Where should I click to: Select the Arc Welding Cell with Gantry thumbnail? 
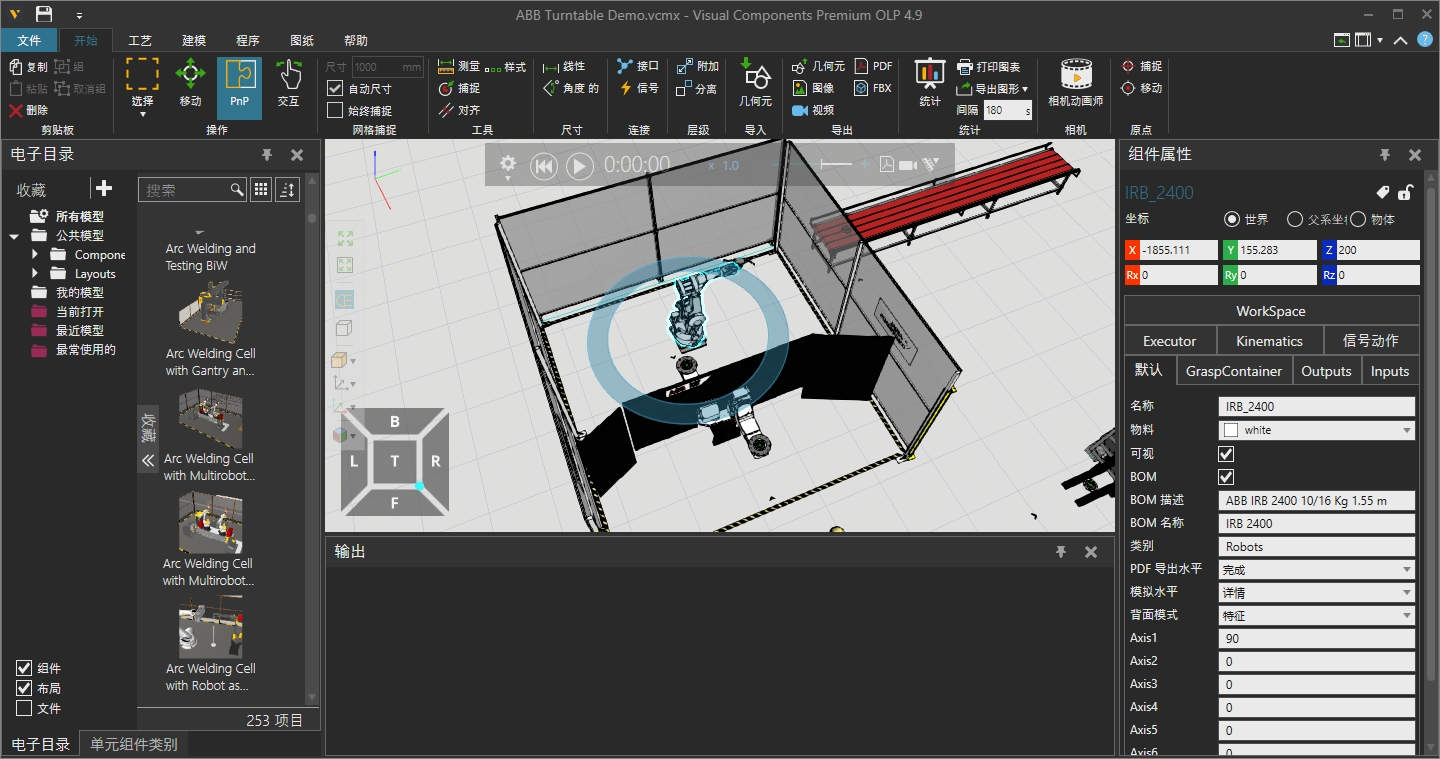(x=210, y=312)
